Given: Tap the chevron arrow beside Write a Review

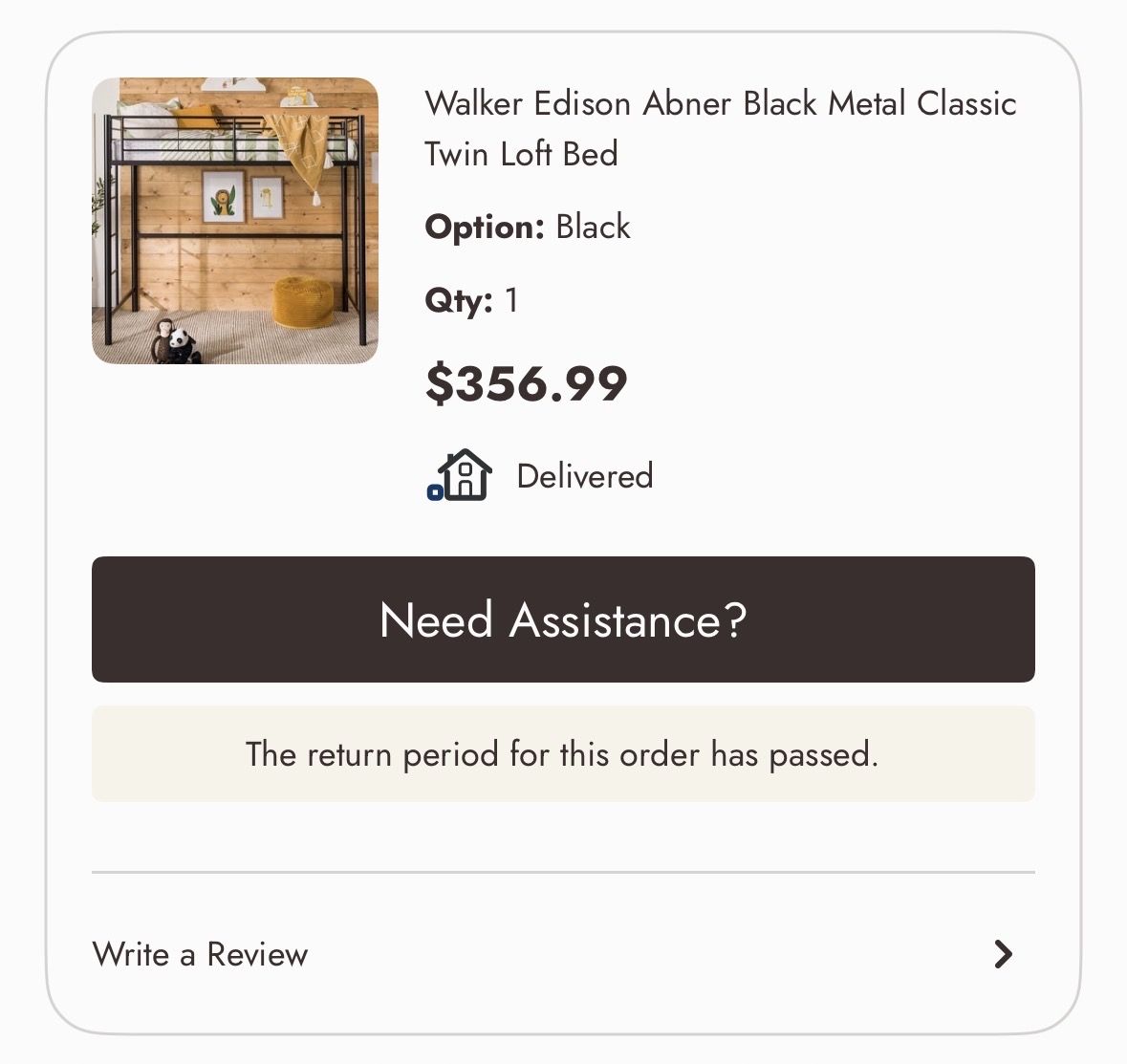Looking at the screenshot, I should pos(1002,954).
